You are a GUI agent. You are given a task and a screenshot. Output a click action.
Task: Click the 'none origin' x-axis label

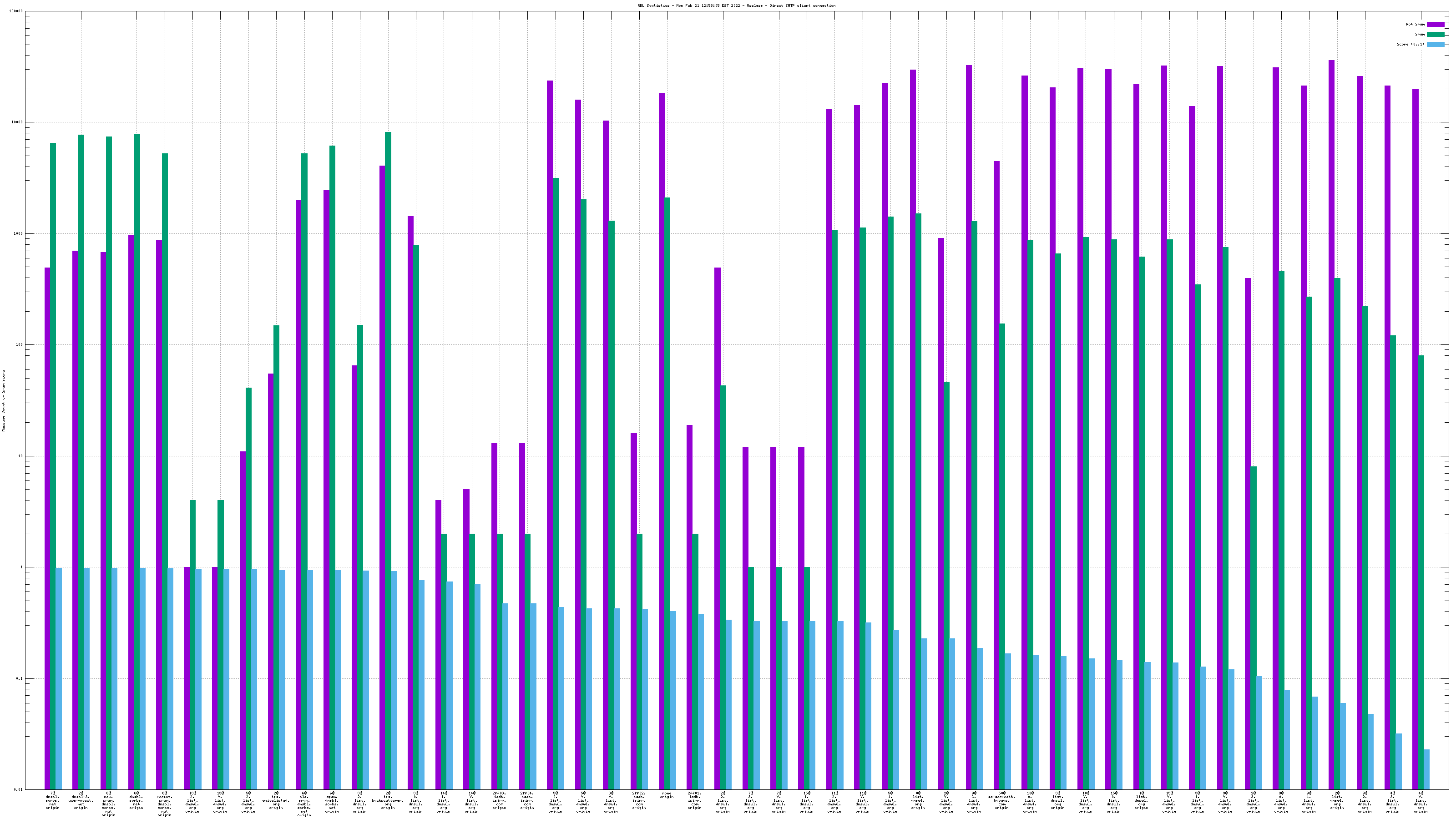coord(667,795)
